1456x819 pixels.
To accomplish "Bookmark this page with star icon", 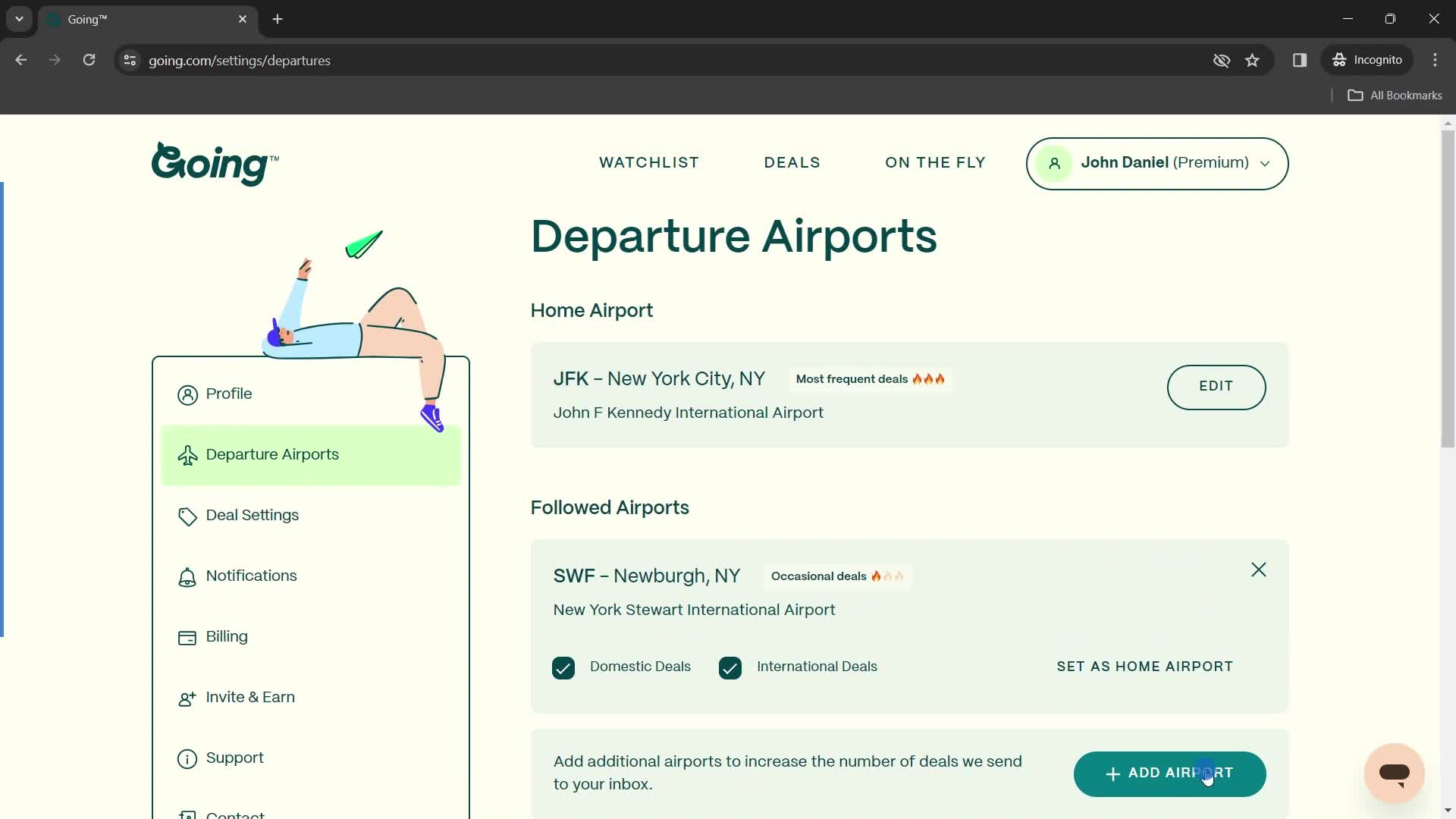I will coord(1252,60).
